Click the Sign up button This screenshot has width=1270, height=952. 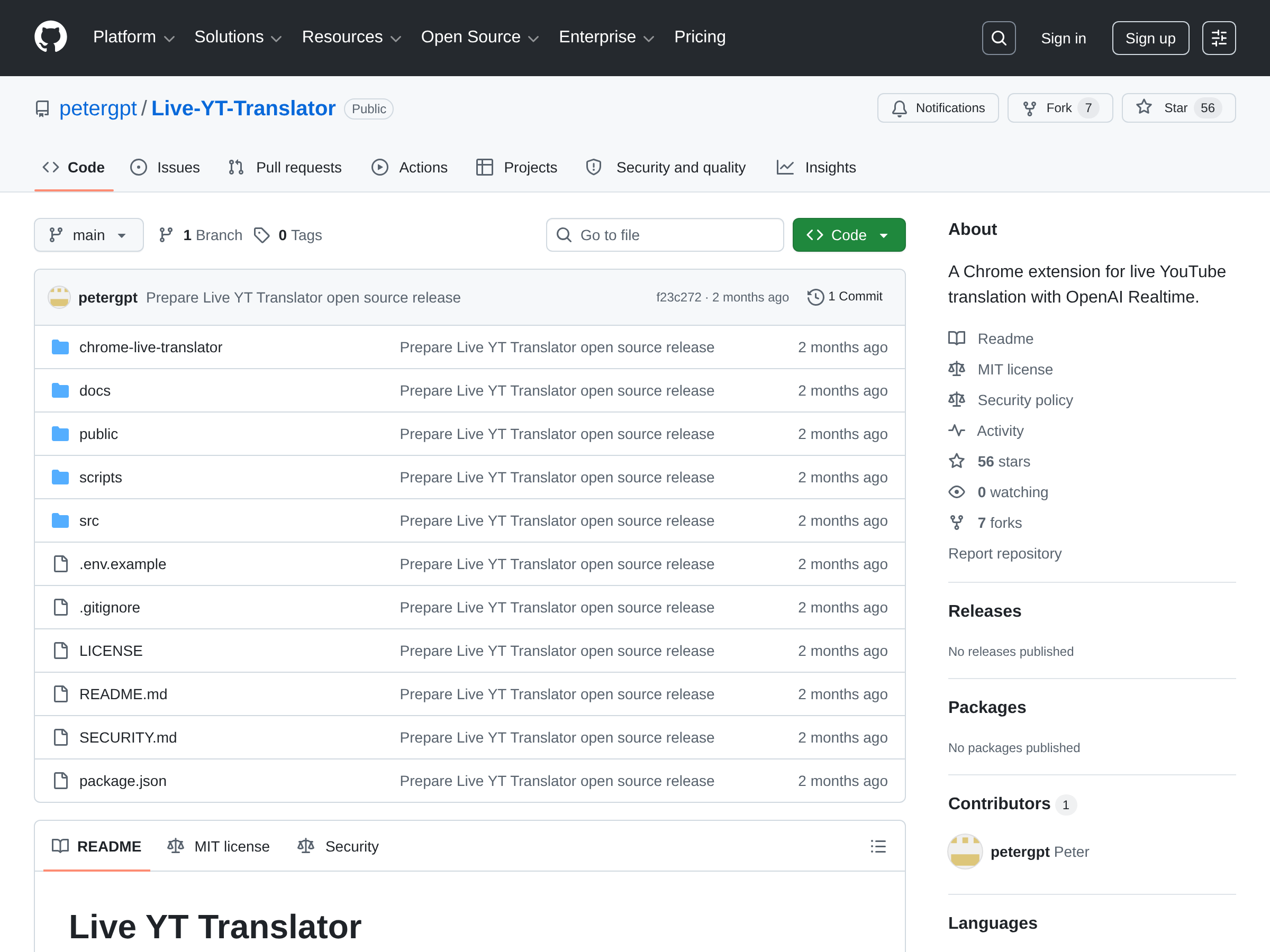(x=1150, y=38)
